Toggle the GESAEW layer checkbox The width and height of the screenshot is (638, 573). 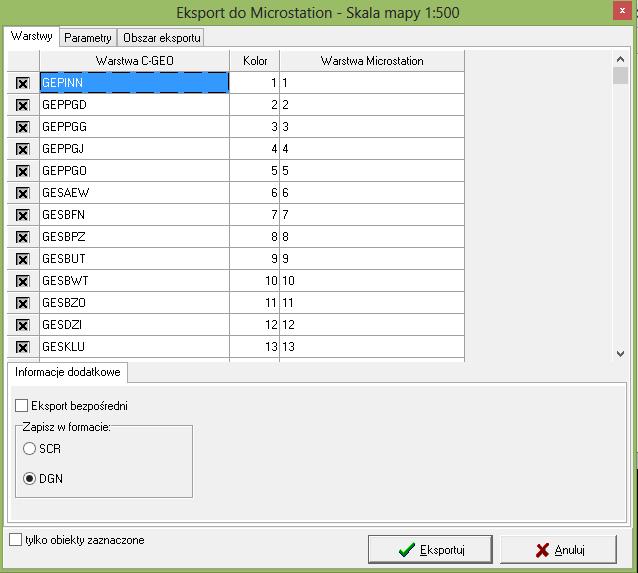pos(22,193)
